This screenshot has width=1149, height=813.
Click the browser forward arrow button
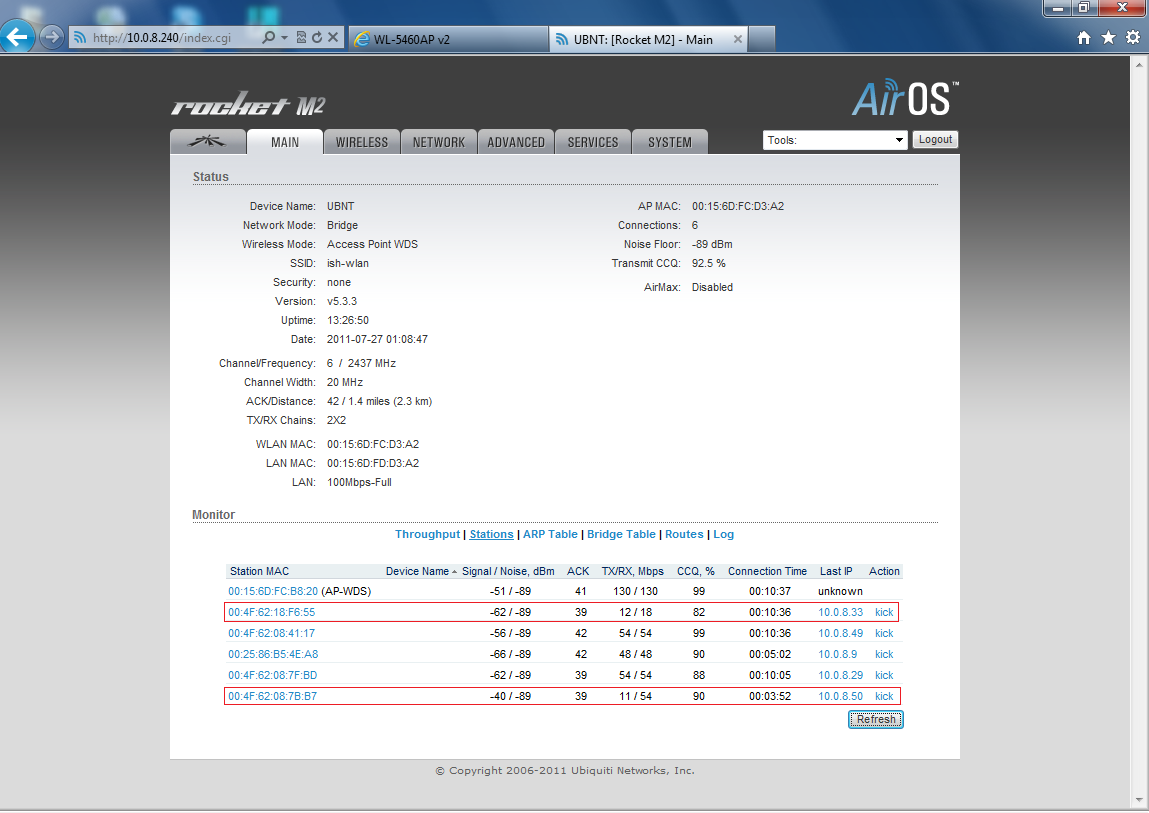[51, 38]
